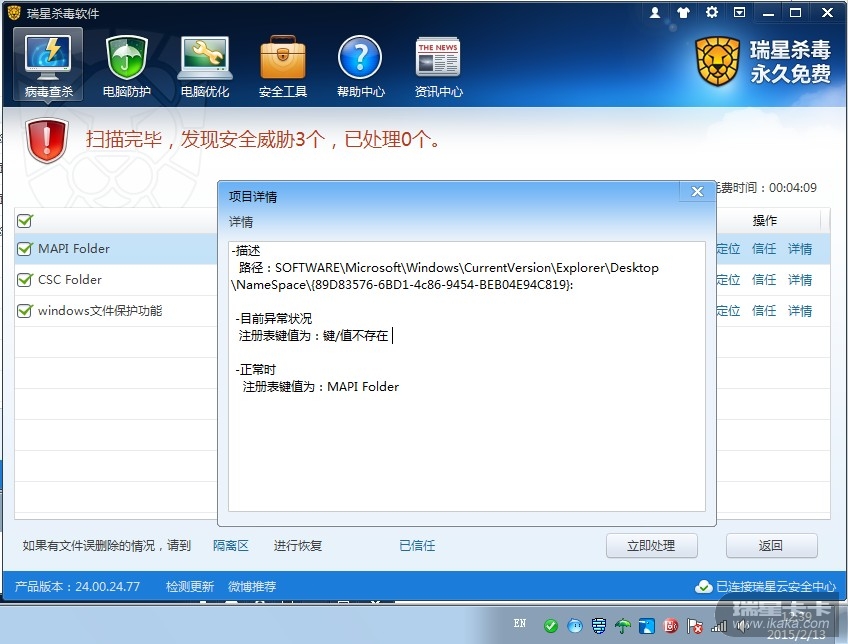848x644 pixels.
Task: Open the title bar dropdown menu icon
Action: click(x=739, y=12)
